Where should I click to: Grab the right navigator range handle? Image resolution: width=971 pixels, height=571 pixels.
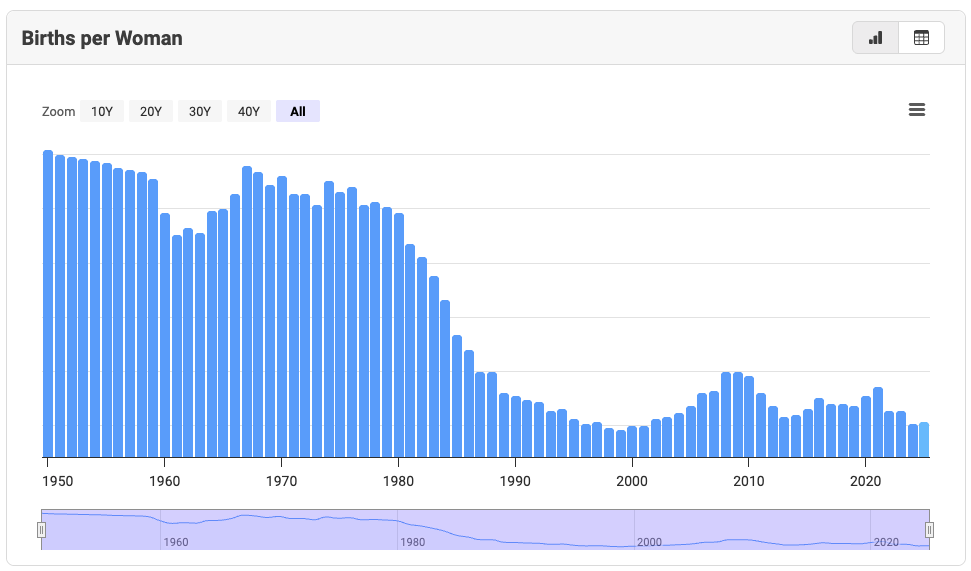(930, 530)
